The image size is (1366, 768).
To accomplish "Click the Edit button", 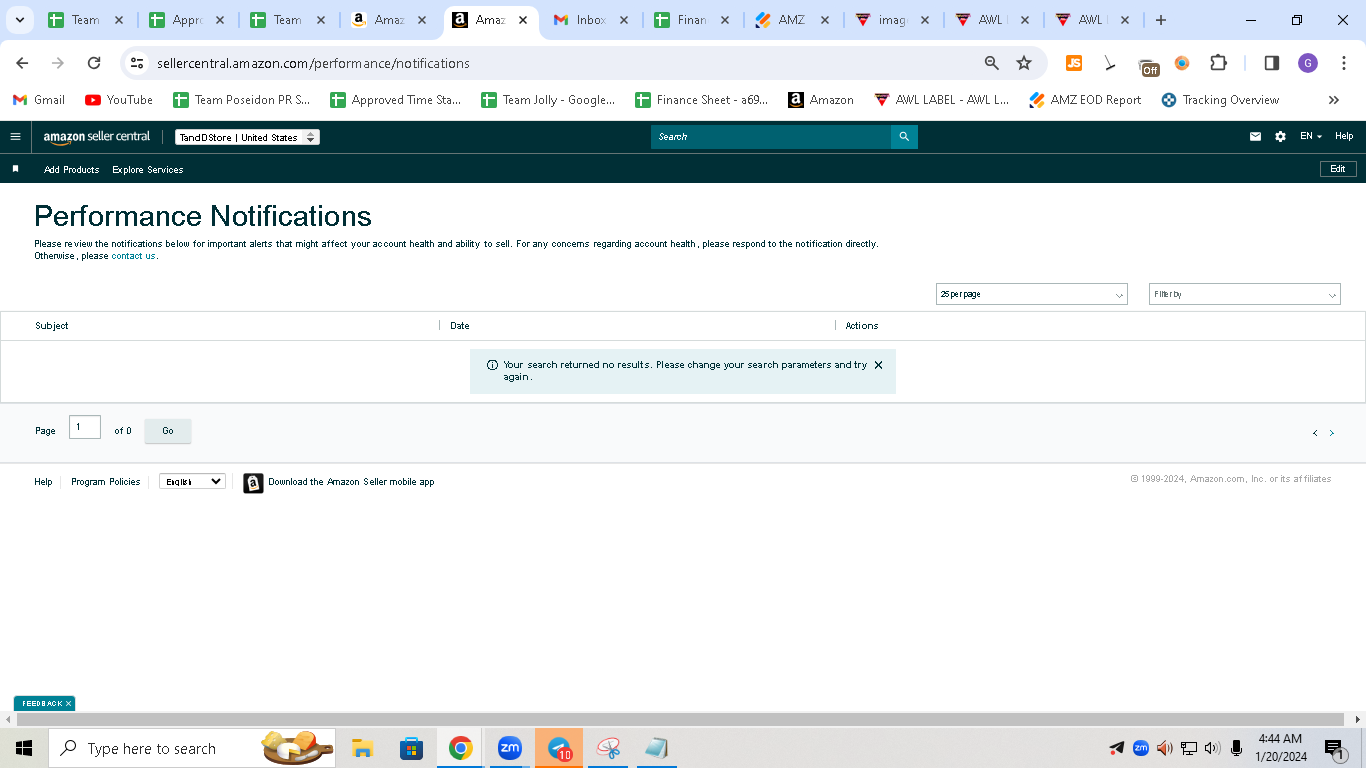I will [1338, 169].
